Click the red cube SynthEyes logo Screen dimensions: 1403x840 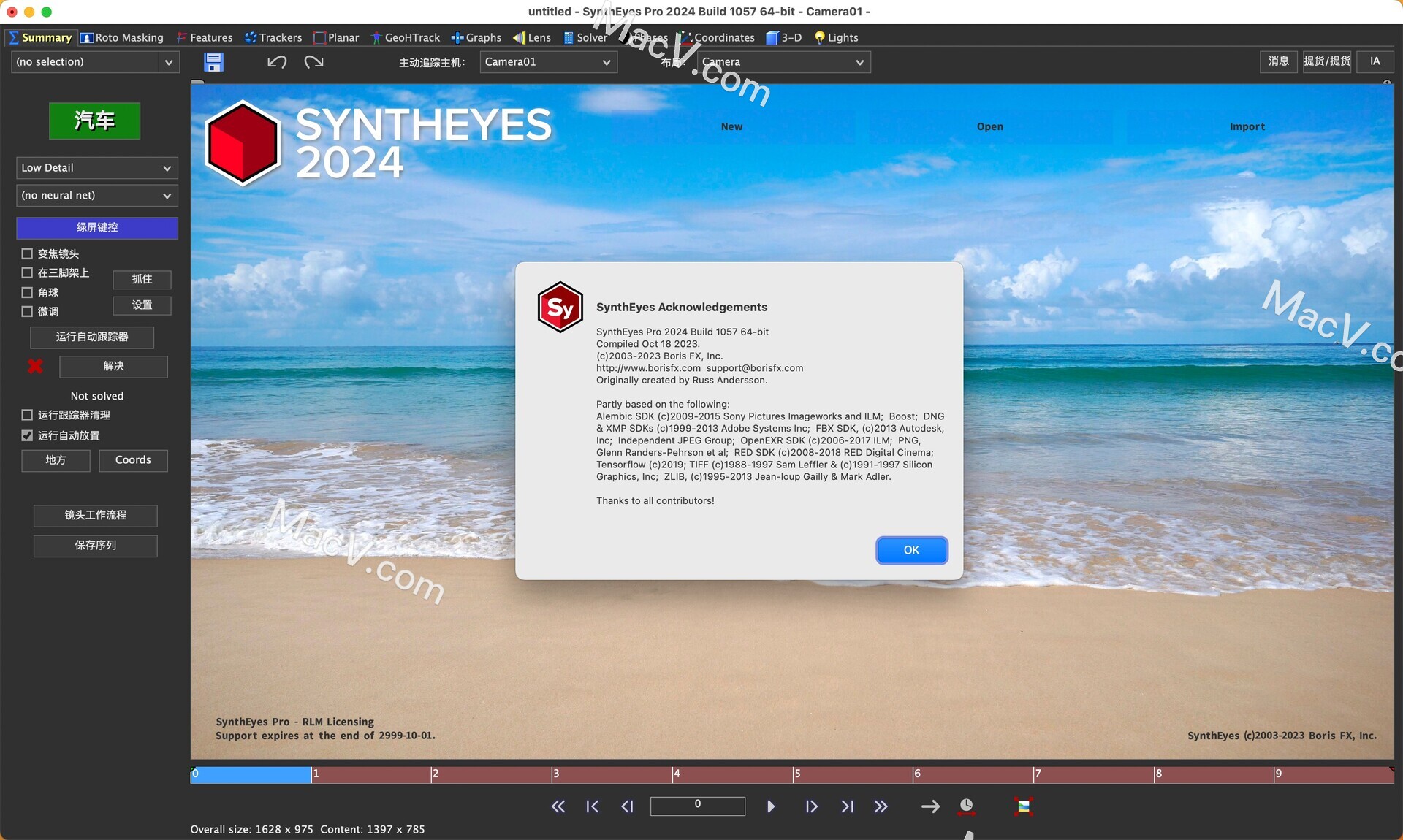[x=243, y=142]
